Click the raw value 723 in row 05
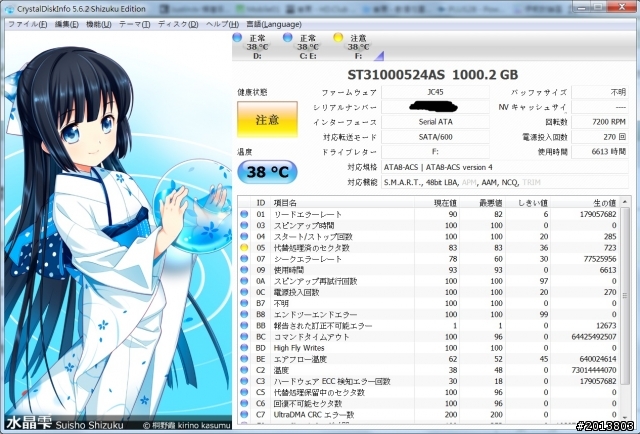This screenshot has width=640, height=434. [x=610, y=248]
